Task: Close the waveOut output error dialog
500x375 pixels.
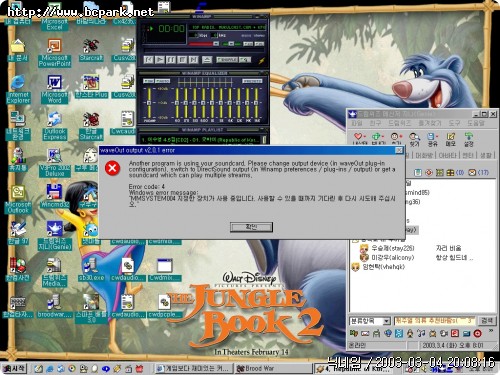Action: coord(399,150)
